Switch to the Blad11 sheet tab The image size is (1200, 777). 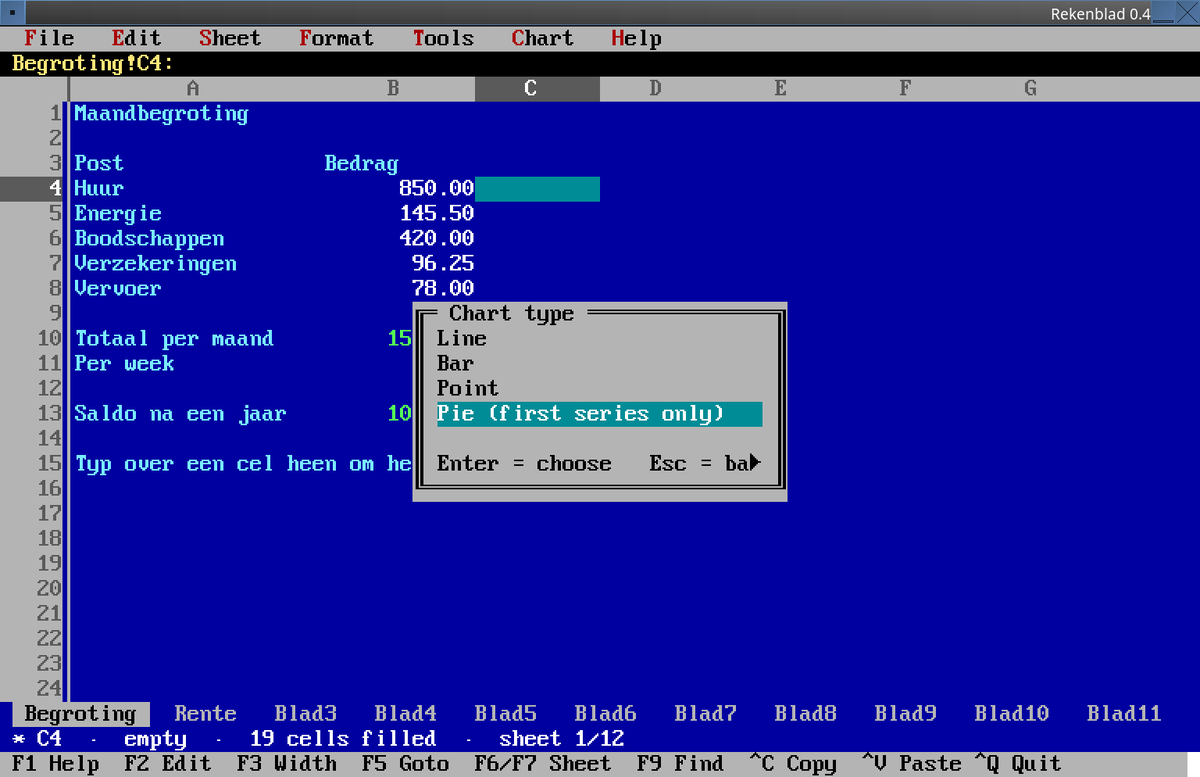pos(1124,714)
